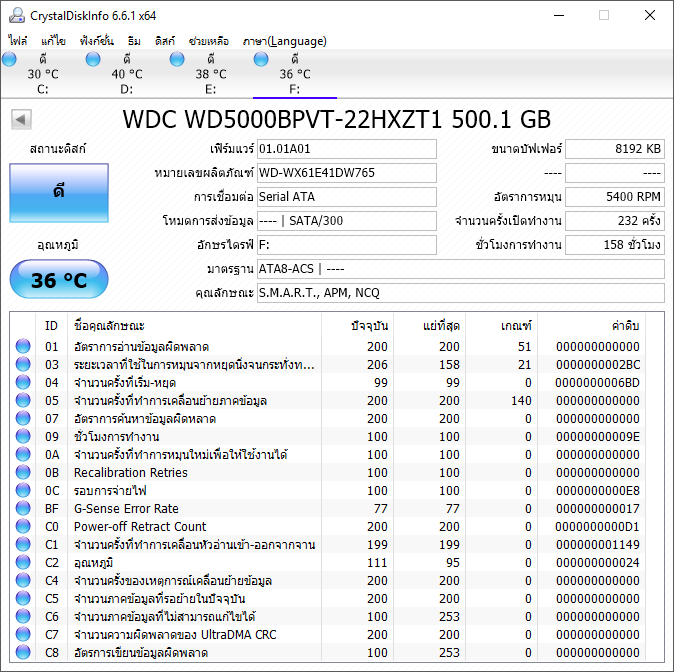This screenshot has height=672, width=674.
Task: Click status orb for attribute 09
Action: 23,436
